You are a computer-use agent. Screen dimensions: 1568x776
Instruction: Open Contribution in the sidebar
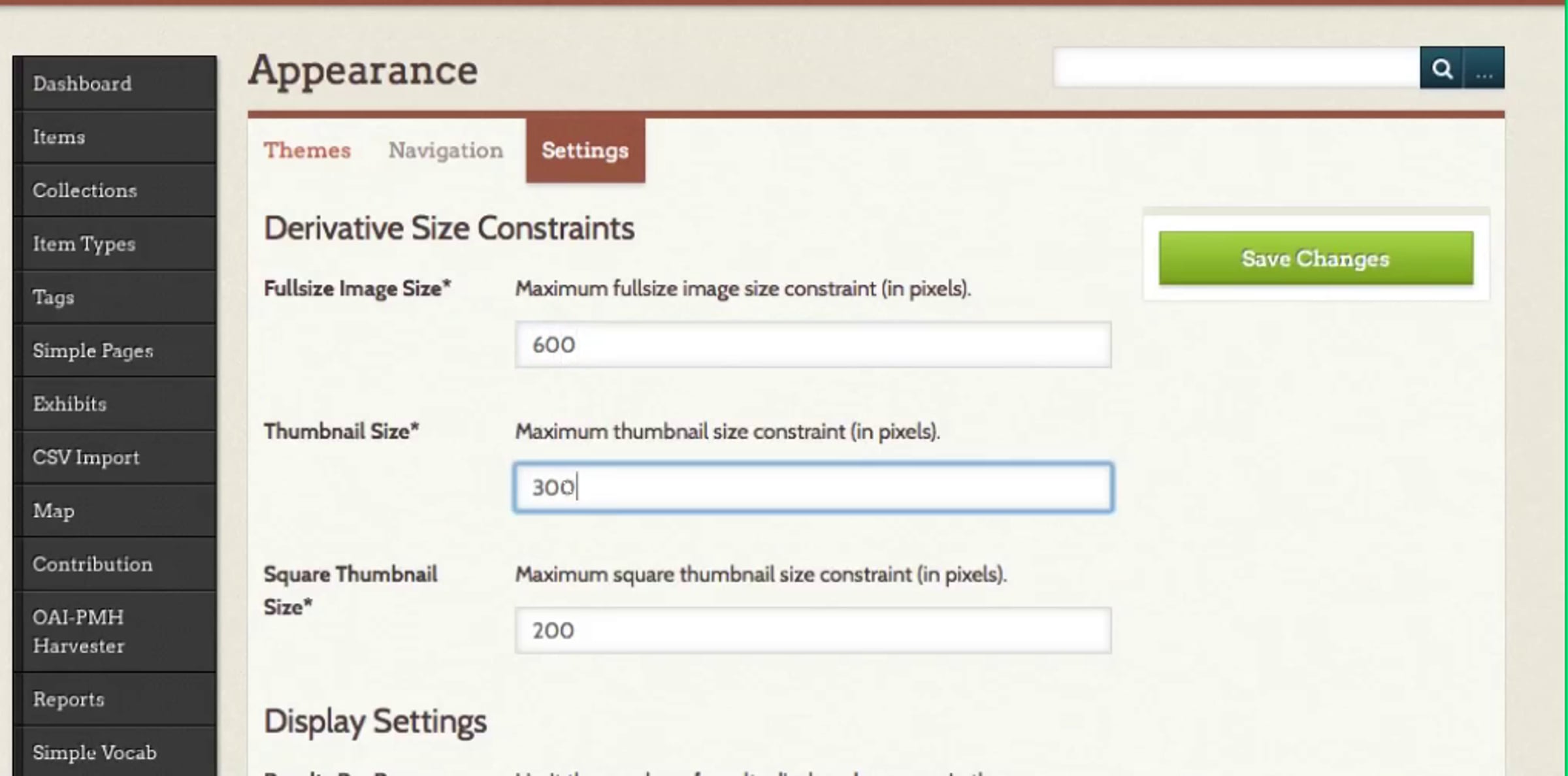pos(115,564)
